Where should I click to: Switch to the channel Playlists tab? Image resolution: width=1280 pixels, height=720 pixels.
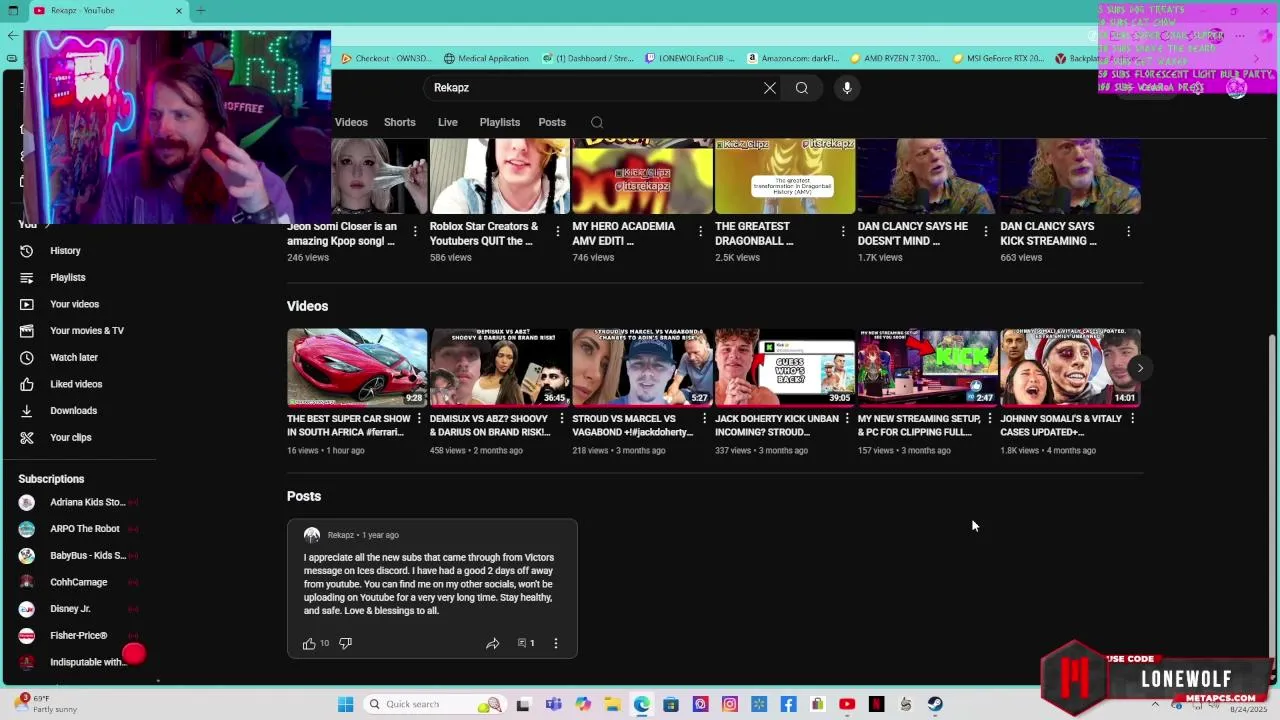point(500,123)
